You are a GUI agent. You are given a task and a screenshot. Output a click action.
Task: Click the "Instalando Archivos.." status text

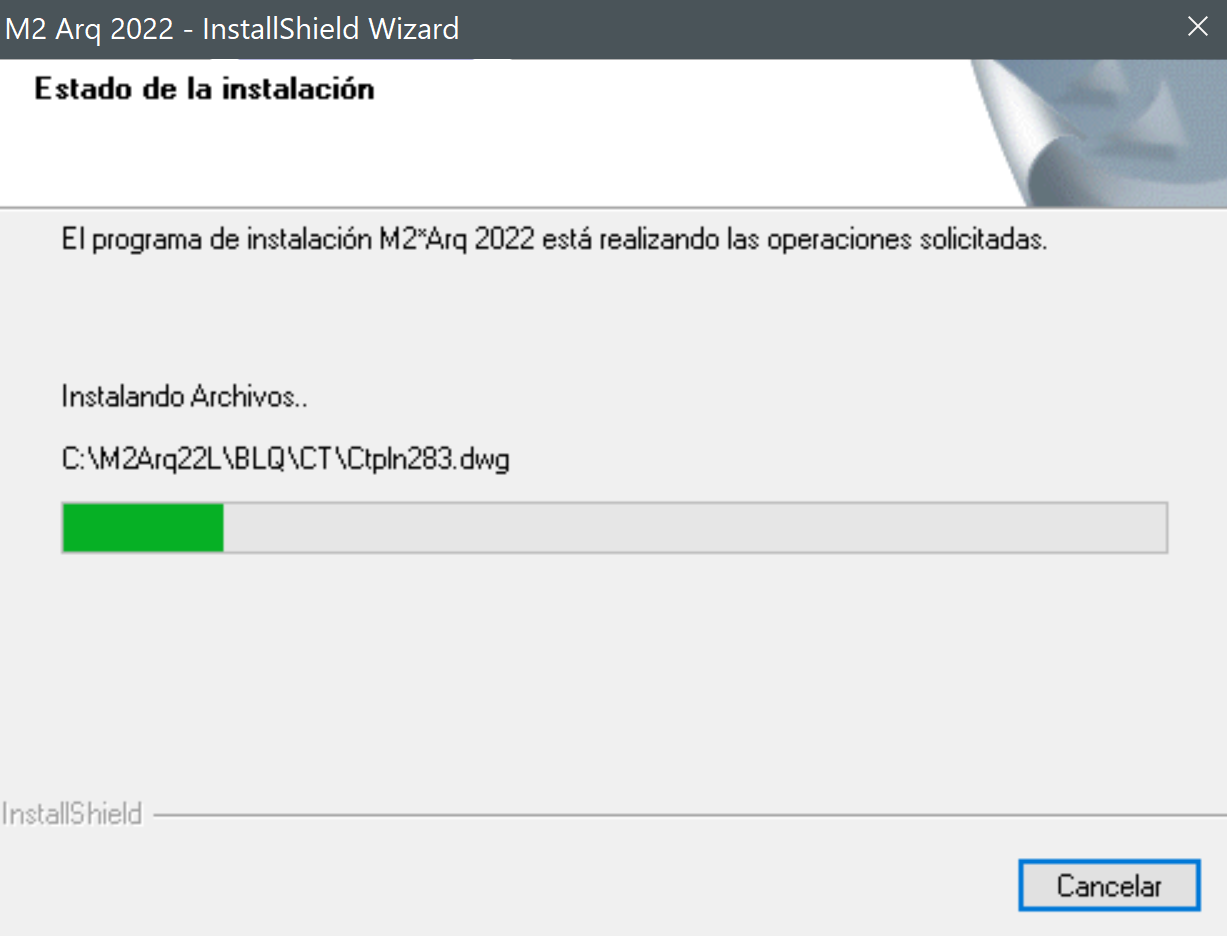click(x=185, y=397)
